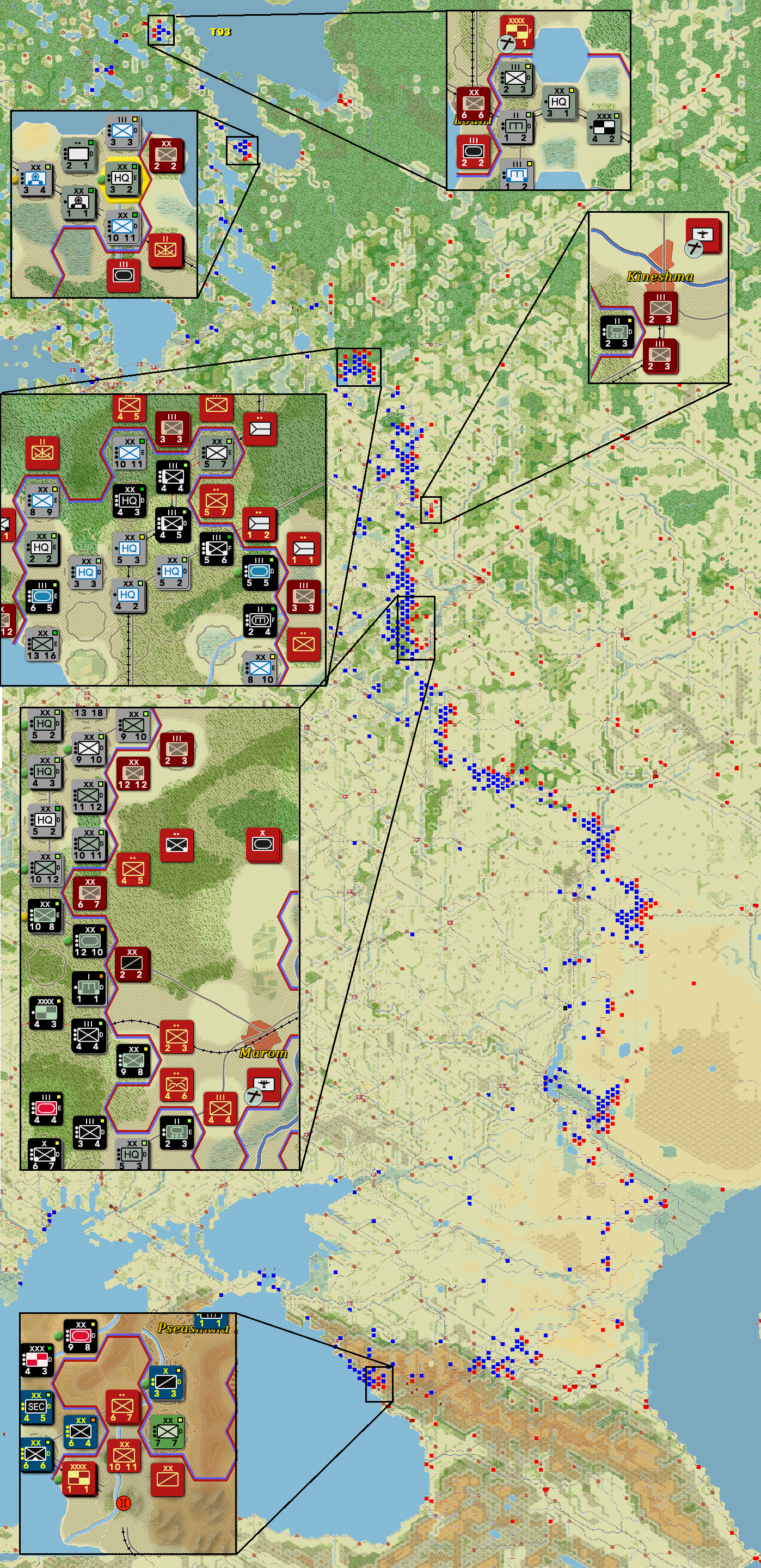Click the Kineshma city label

(660, 276)
